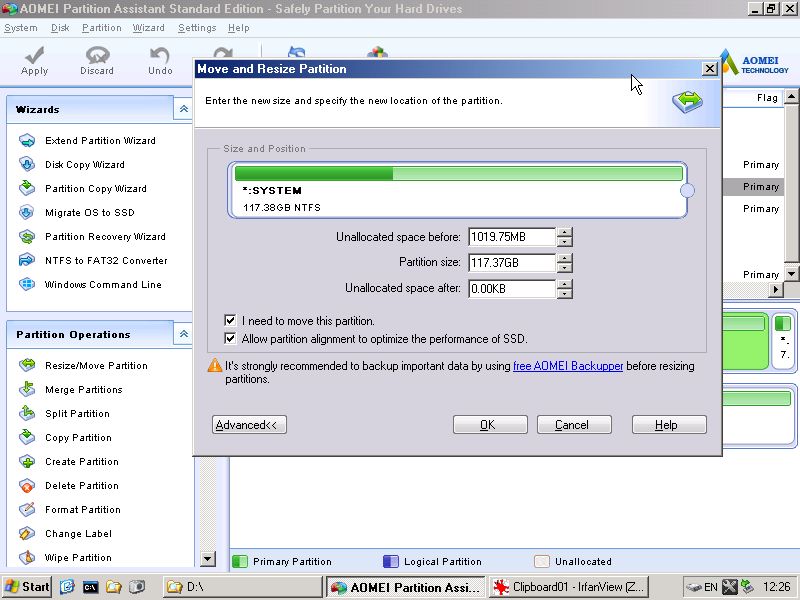800x600 pixels.
Task: Open command prompt quick launch icon
Action: click(x=90, y=587)
